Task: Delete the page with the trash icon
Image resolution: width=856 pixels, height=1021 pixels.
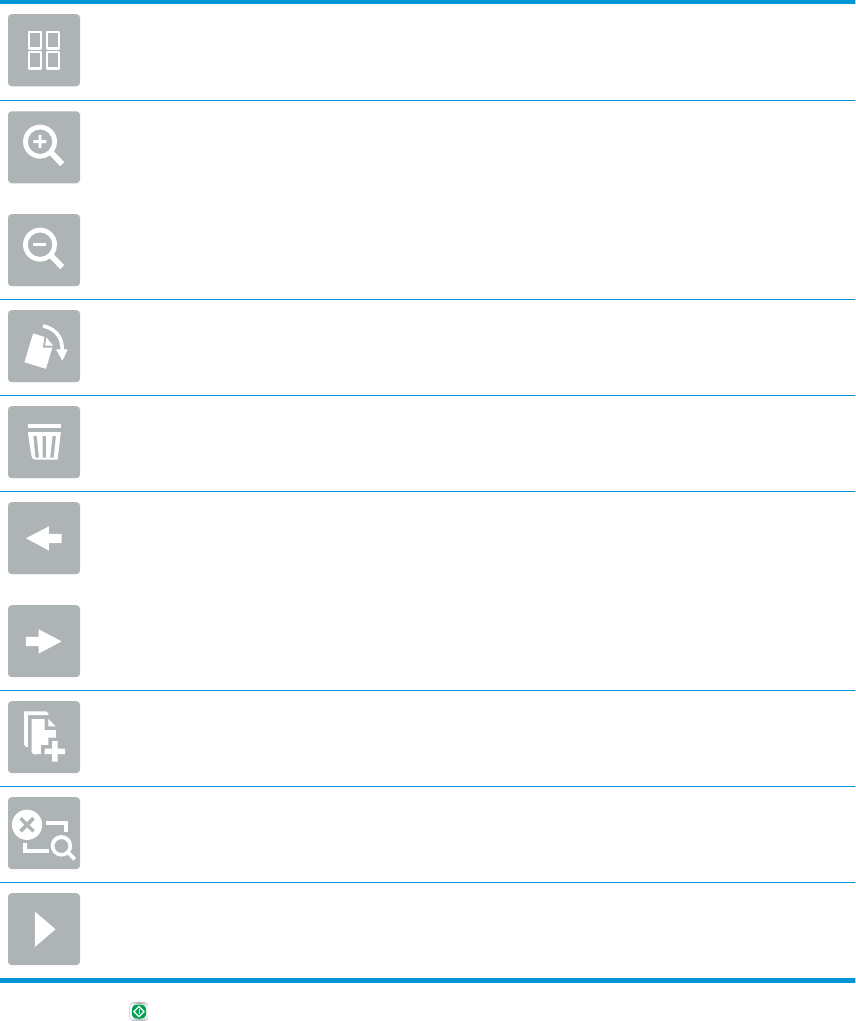Action: [x=44, y=442]
